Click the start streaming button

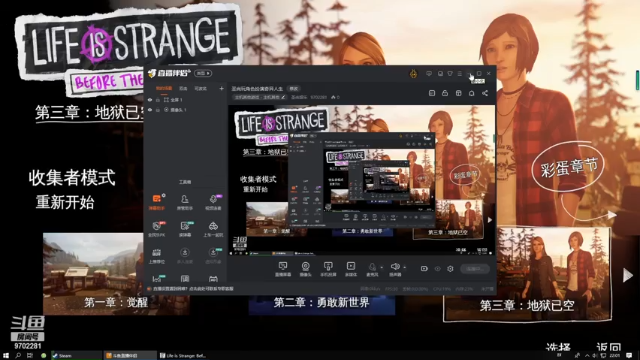coord(475,269)
